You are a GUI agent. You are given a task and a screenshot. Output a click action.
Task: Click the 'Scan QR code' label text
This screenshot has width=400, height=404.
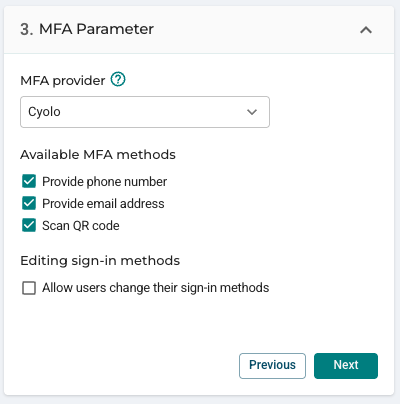click(x=81, y=226)
